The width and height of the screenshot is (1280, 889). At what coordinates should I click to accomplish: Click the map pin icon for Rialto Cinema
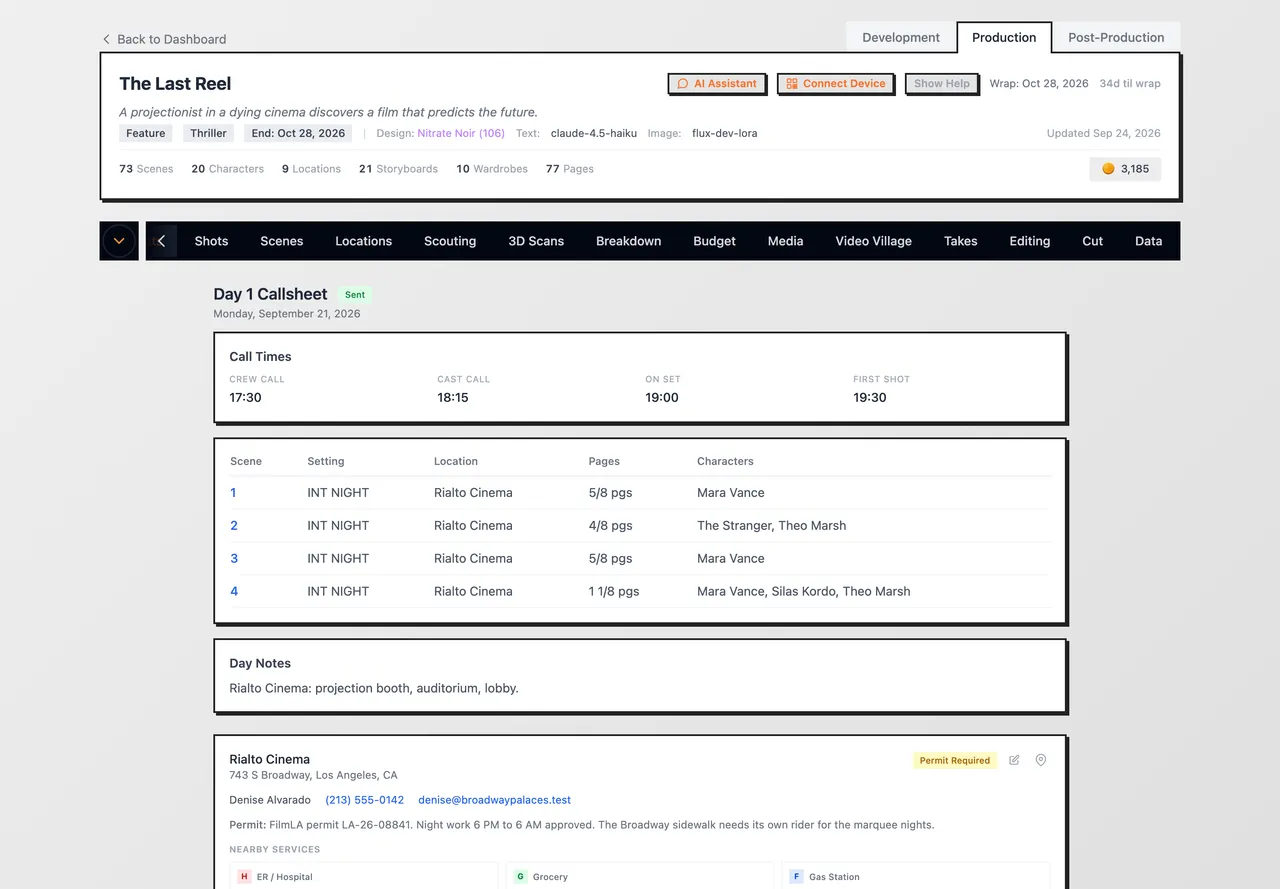tap(1041, 760)
